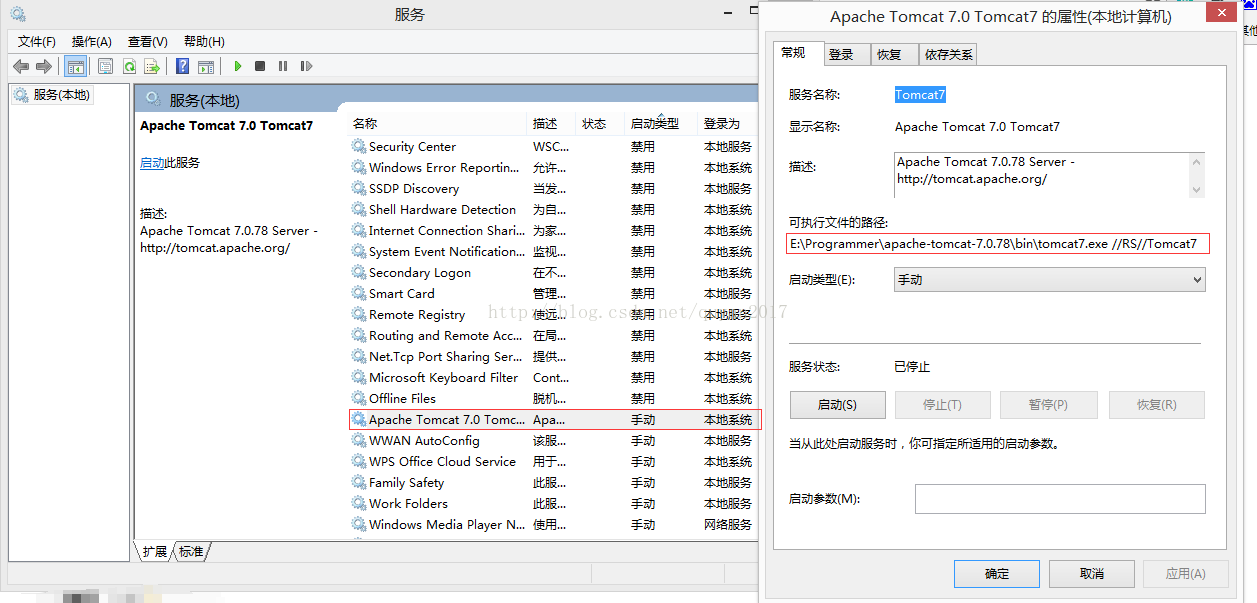Image resolution: width=1257 pixels, height=603 pixels.
Task: Click the executable path text field
Action: tap(998, 244)
